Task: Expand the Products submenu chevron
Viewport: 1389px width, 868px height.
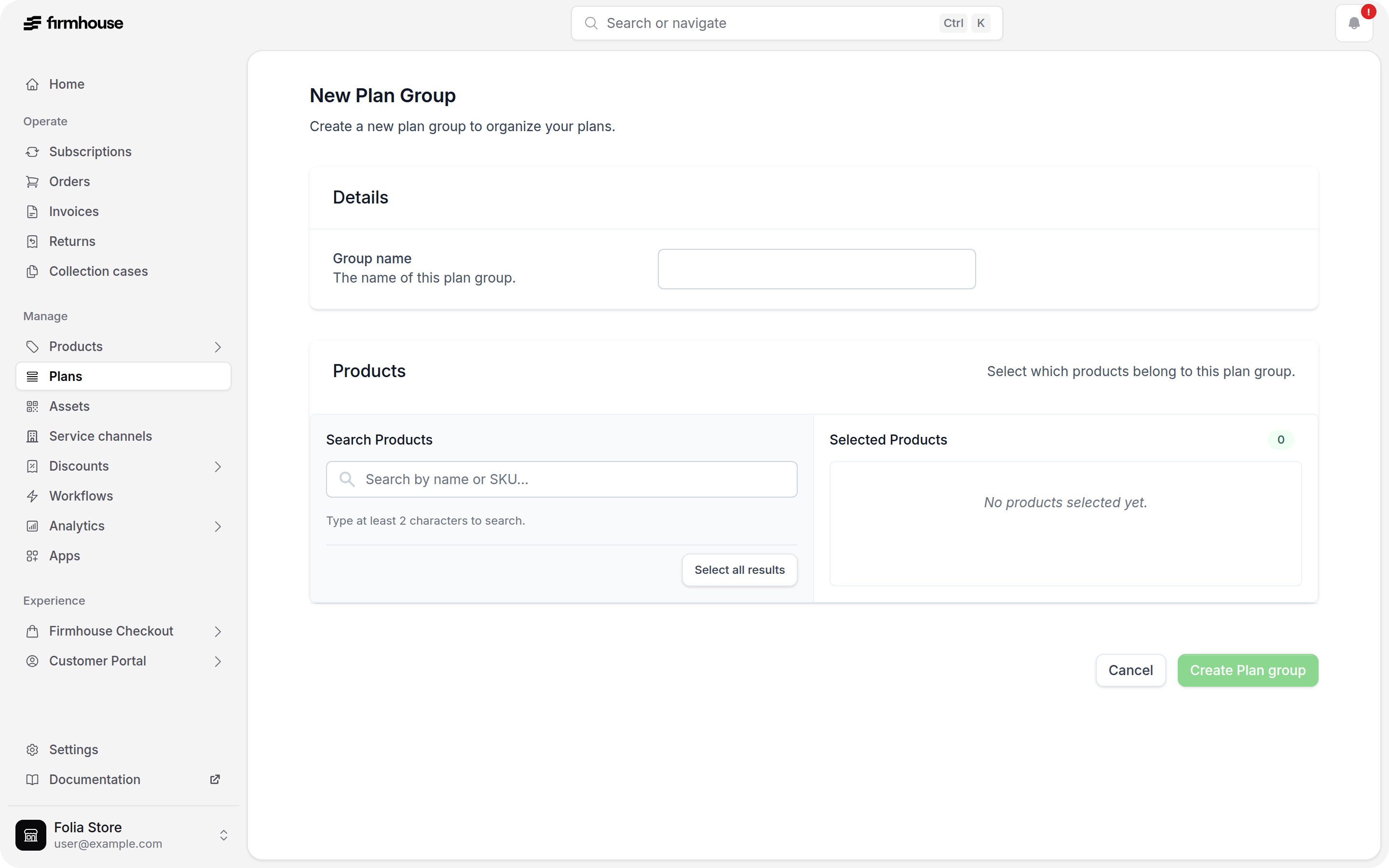Action: (218, 347)
